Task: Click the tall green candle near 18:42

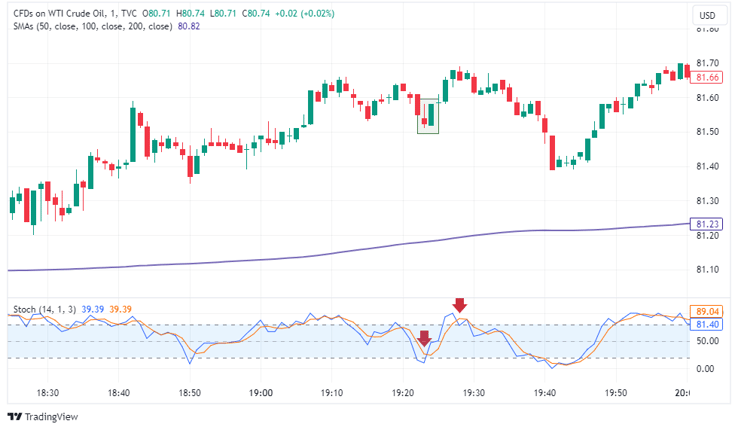Action: (133, 133)
